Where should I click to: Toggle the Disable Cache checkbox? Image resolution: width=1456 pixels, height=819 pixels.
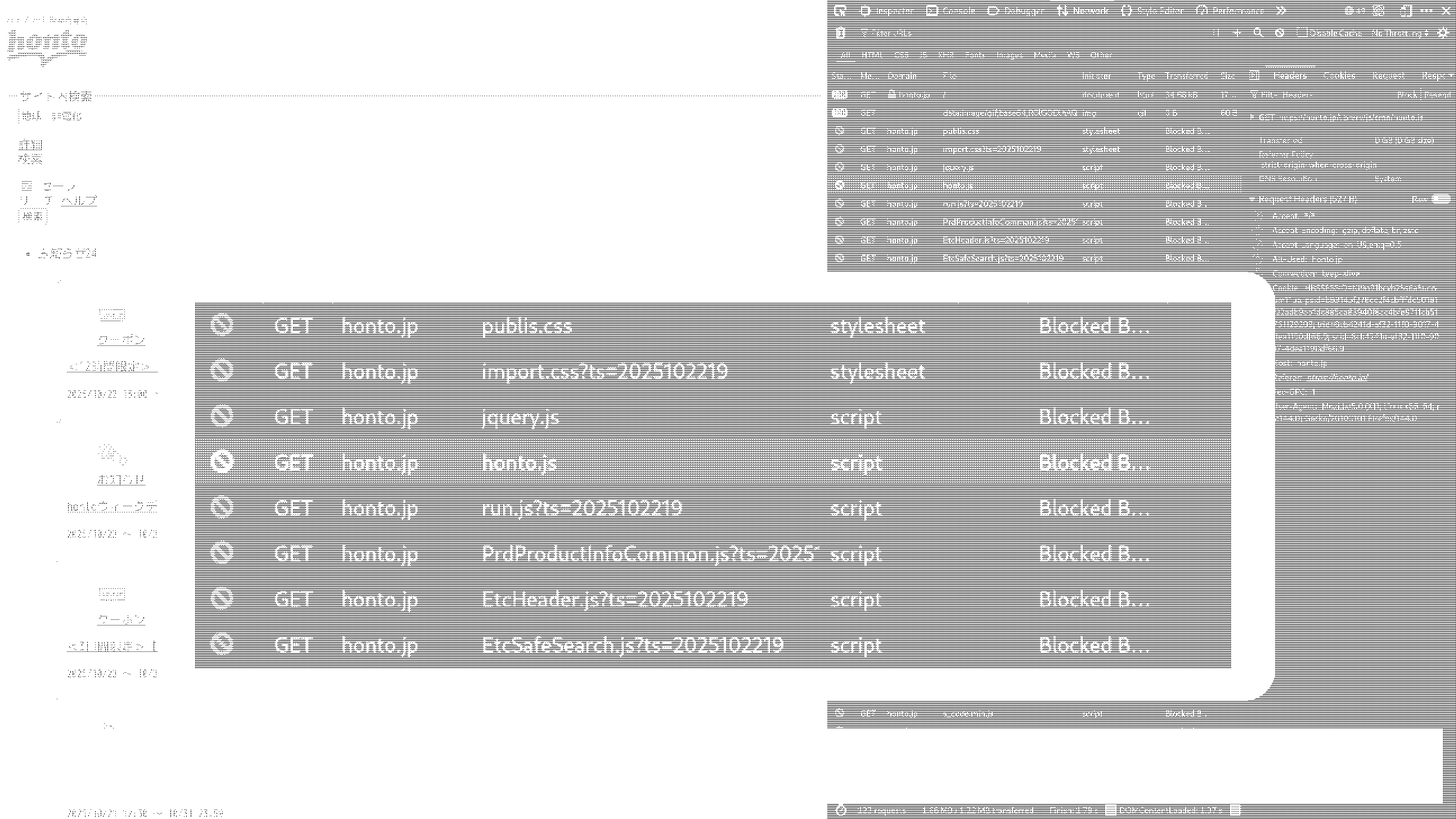[1328, 33]
